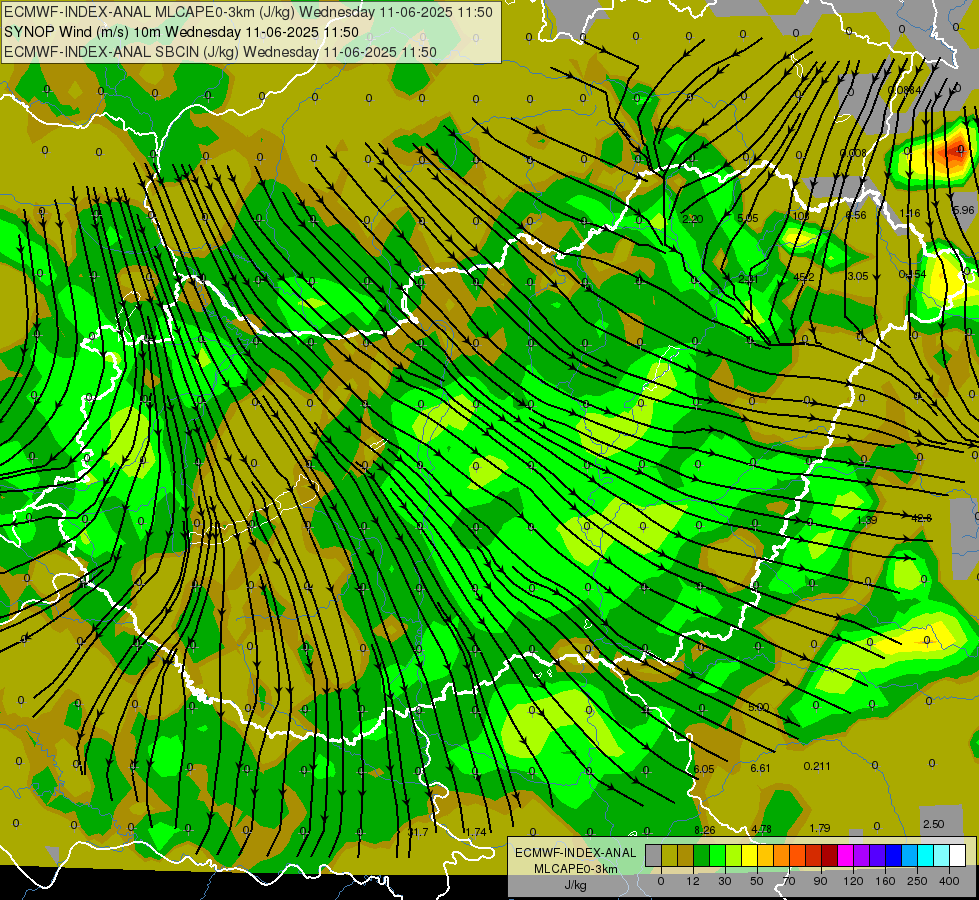Screen dimensions: 979x900
Task: Click the legend tick value 90
Action: [x=820, y=881]
